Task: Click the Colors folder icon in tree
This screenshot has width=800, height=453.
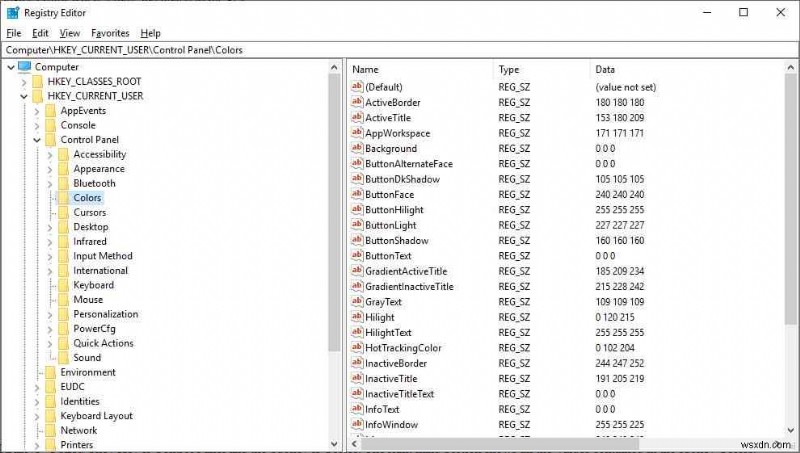Action: point(63,197)
